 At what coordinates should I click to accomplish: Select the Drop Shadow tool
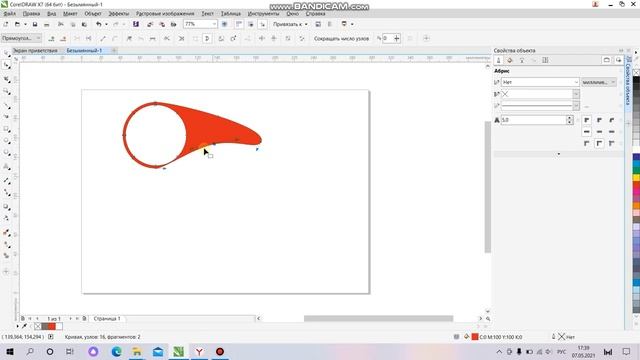7,207
